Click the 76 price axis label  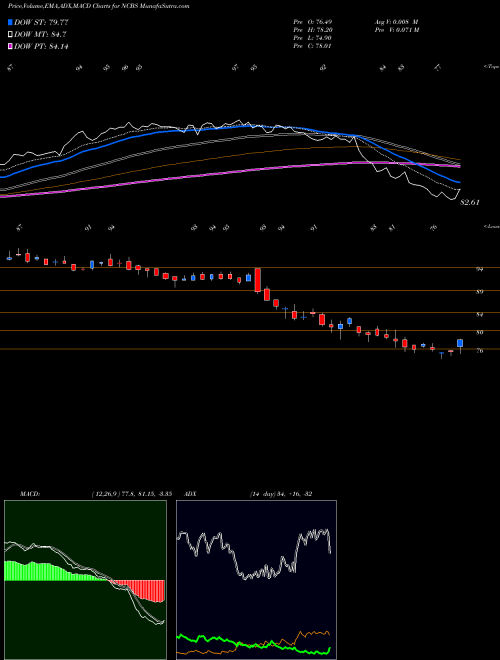(479, 350)
